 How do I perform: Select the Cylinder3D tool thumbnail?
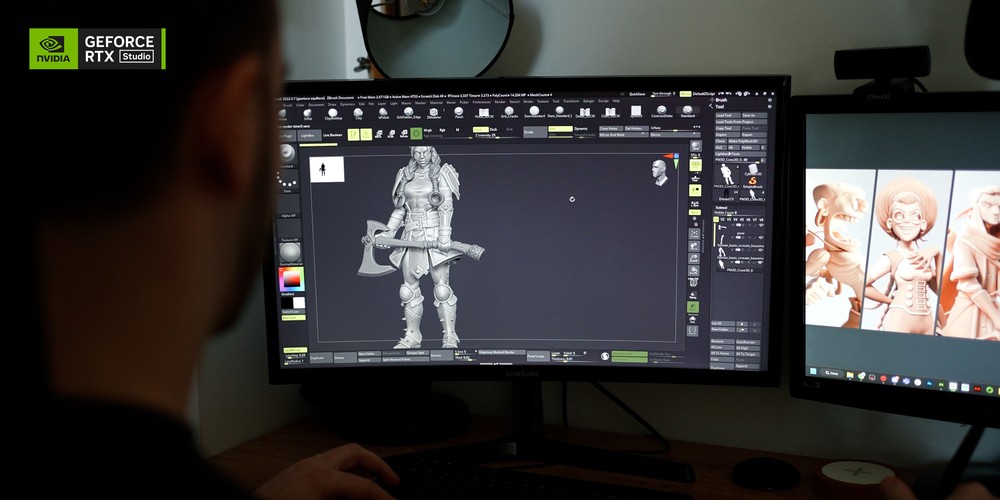753,168
